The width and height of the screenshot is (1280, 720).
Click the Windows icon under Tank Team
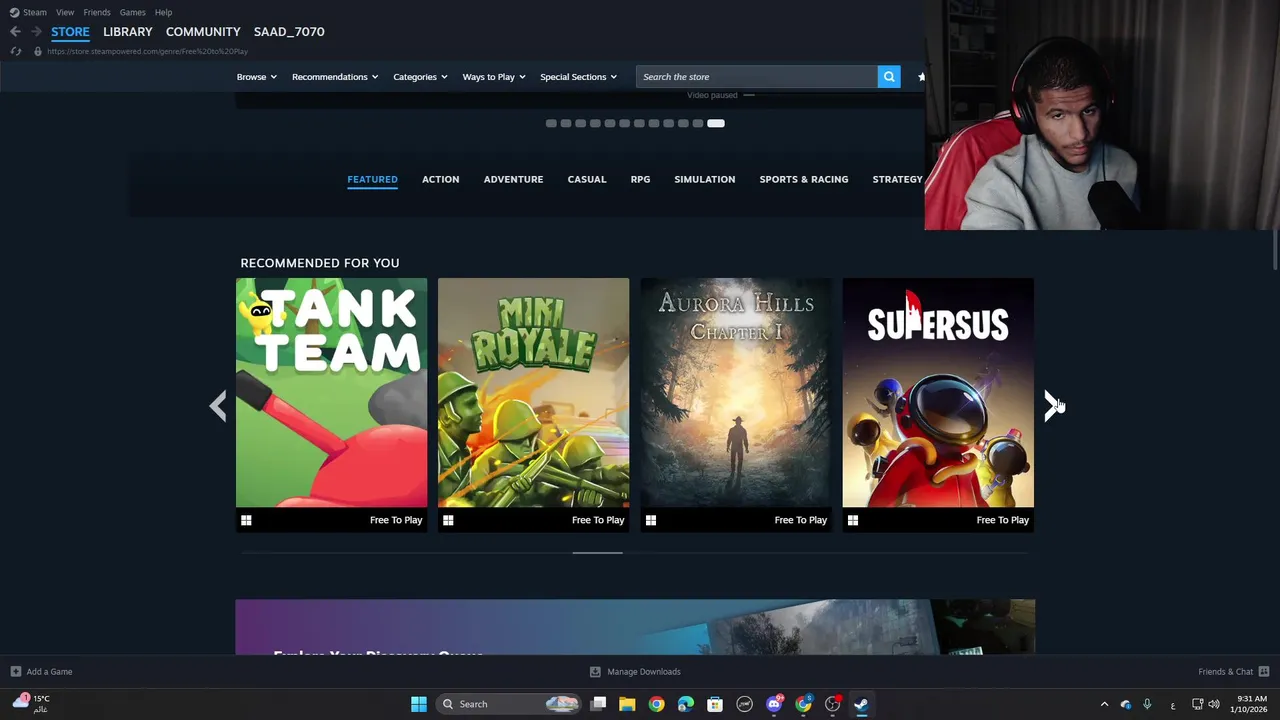click(246, 520)
